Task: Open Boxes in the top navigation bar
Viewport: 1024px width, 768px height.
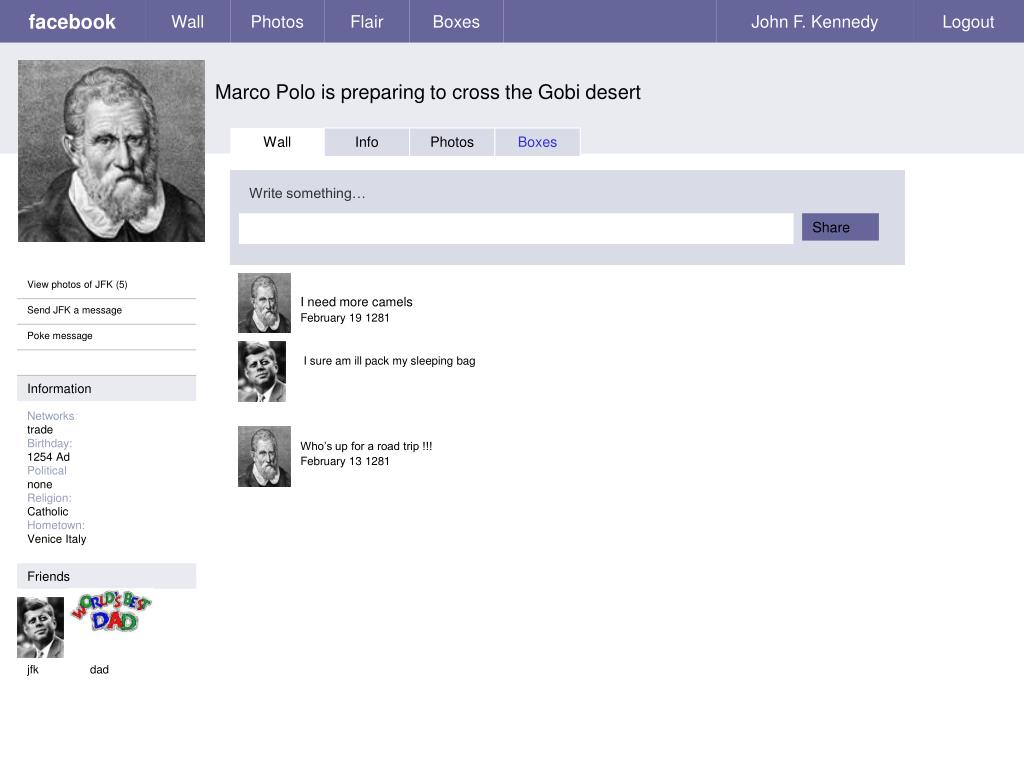Action: (456, 22)
